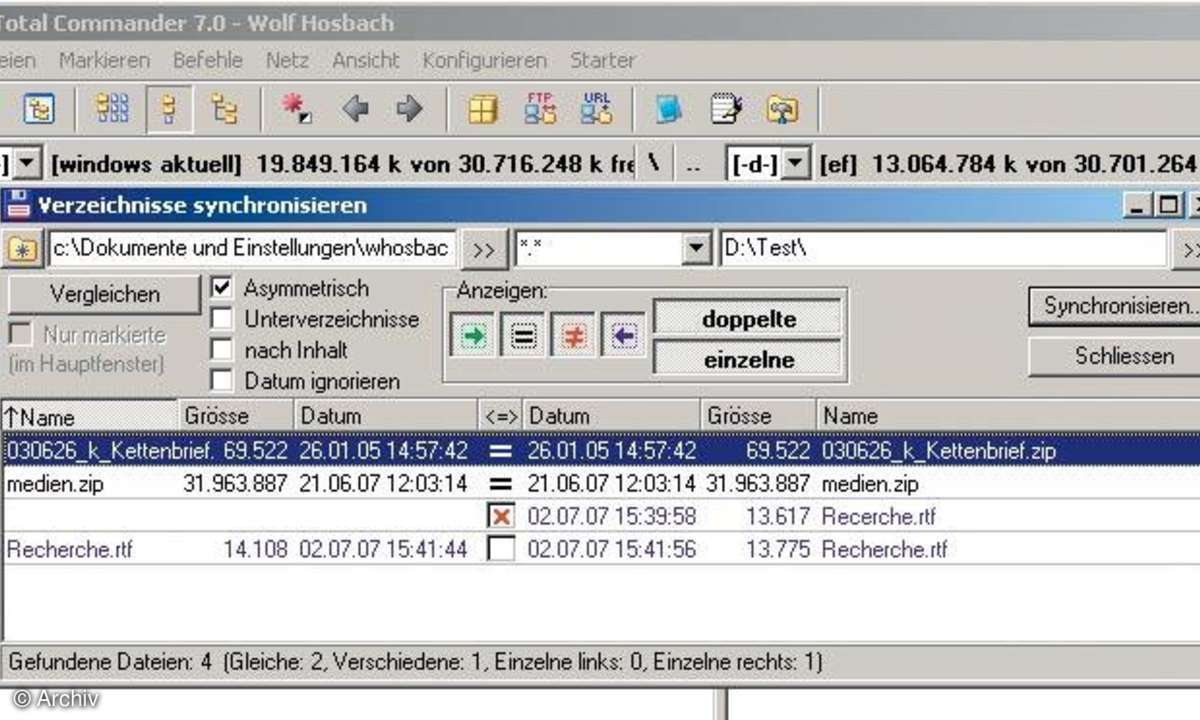Click the Synchronisieren button
Viewport: 1200px width, 720px height.
click(1114, 306)
